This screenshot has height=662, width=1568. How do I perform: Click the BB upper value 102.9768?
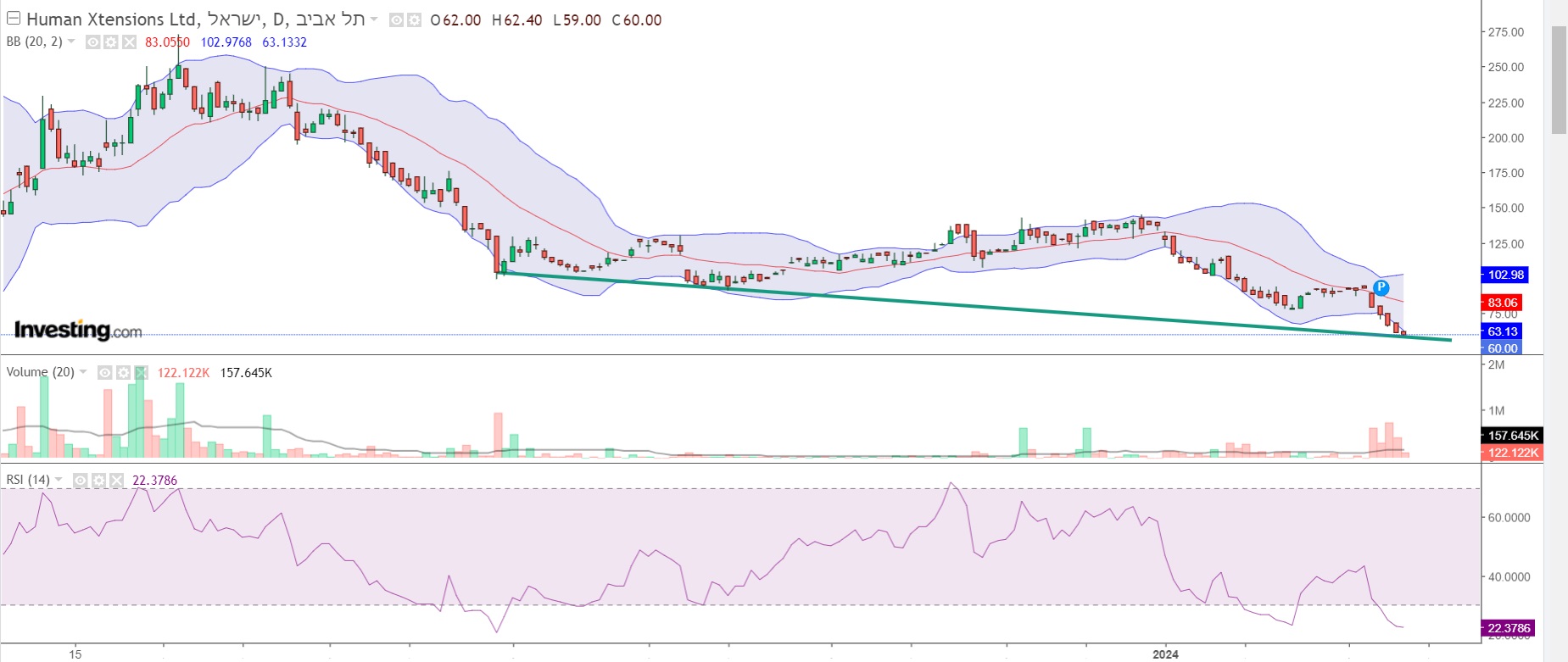click(226, 42)
